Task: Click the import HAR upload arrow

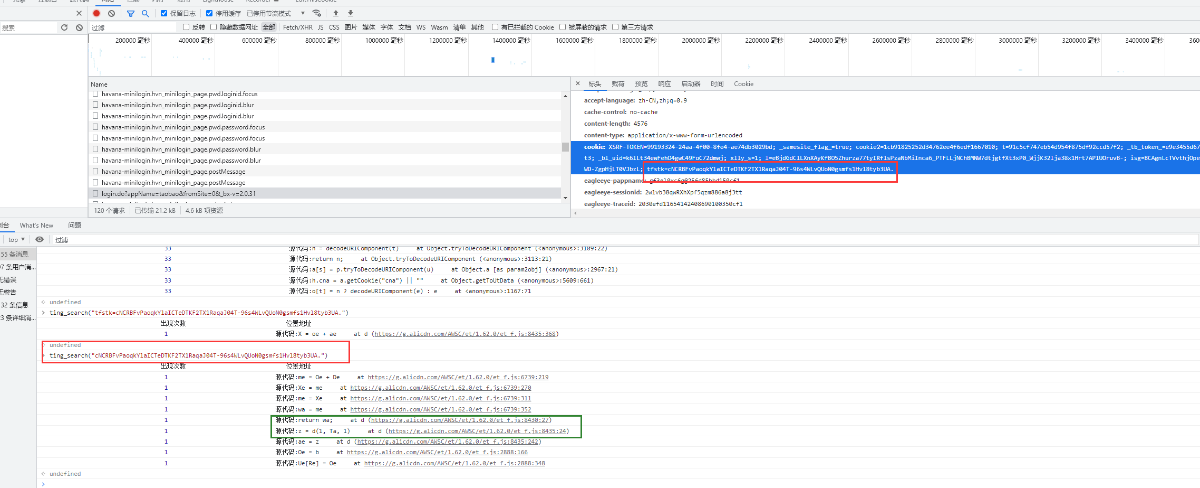Action: tap(335, 13)
